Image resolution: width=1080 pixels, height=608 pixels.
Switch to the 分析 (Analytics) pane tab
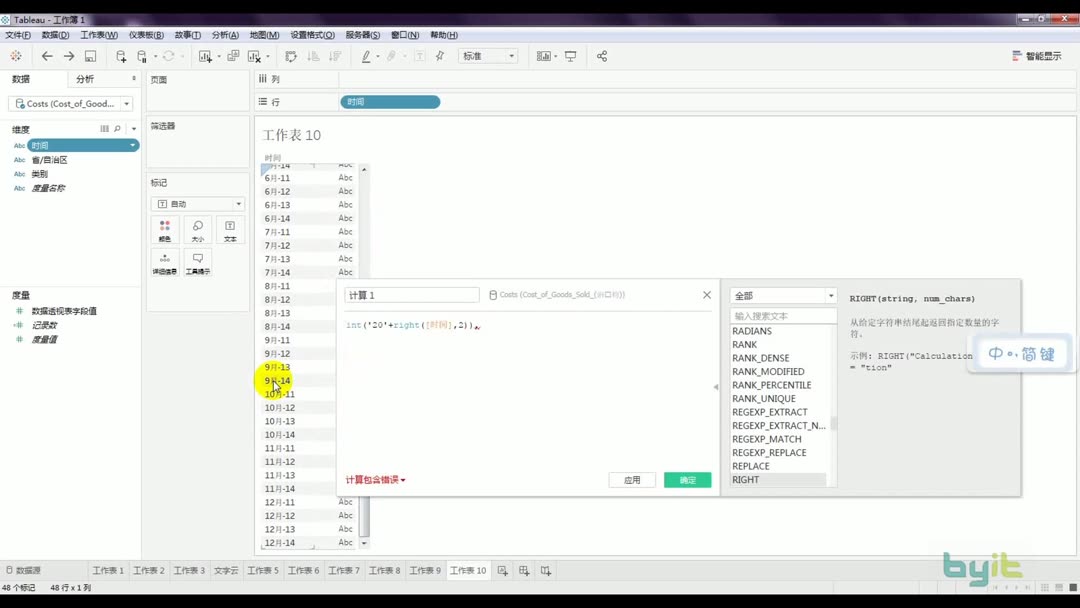(85, 79)
